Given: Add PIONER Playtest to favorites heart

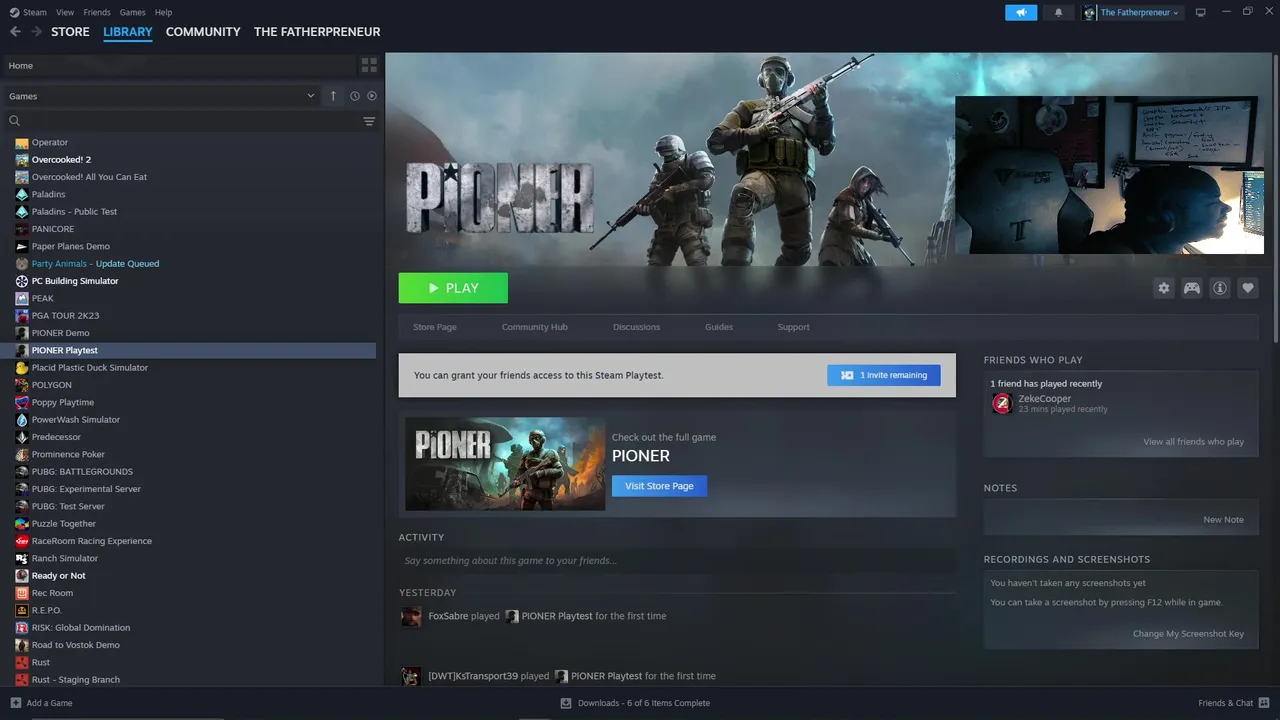Looking at the screenshot, I should (1248, 288).
